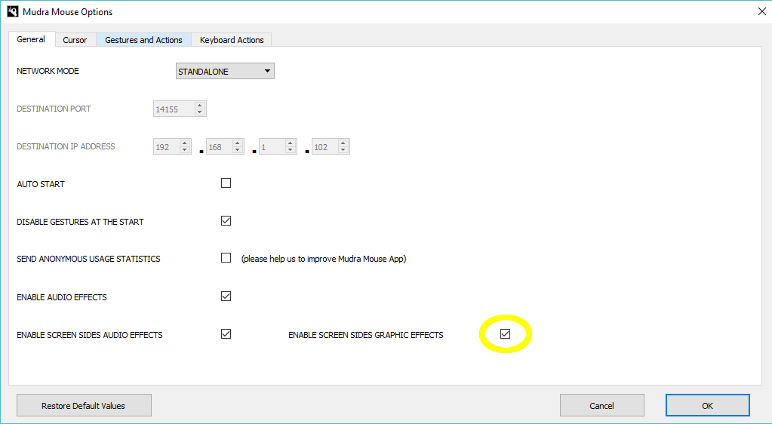Increase the IP octet showing 192
The image size is (772, 424).
pyautogui.click(x=185, y=143)
